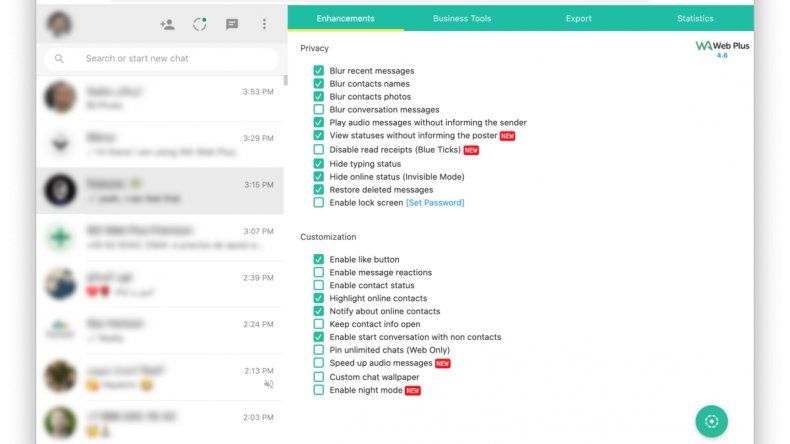Open the chat from 3:07 PM
790x444 pixels.
point(160,237)
